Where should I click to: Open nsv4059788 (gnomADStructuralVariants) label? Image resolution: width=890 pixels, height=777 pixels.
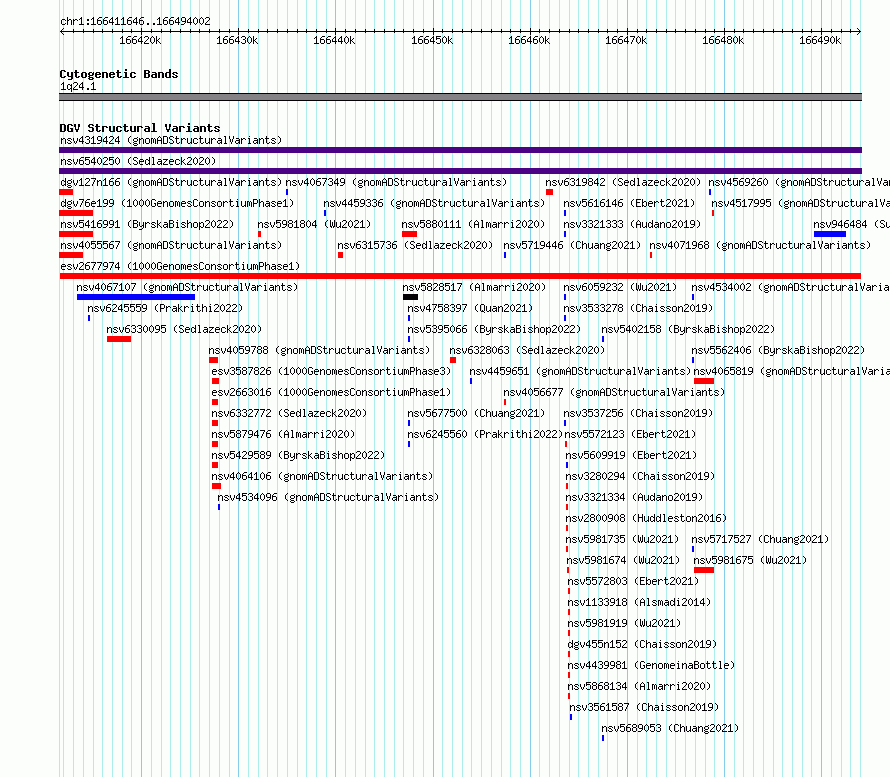319,350
